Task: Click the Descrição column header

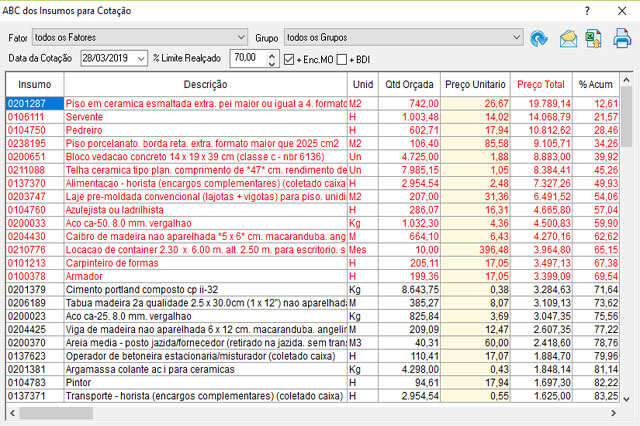Action: pyautogui.click(x=205, y=84)
